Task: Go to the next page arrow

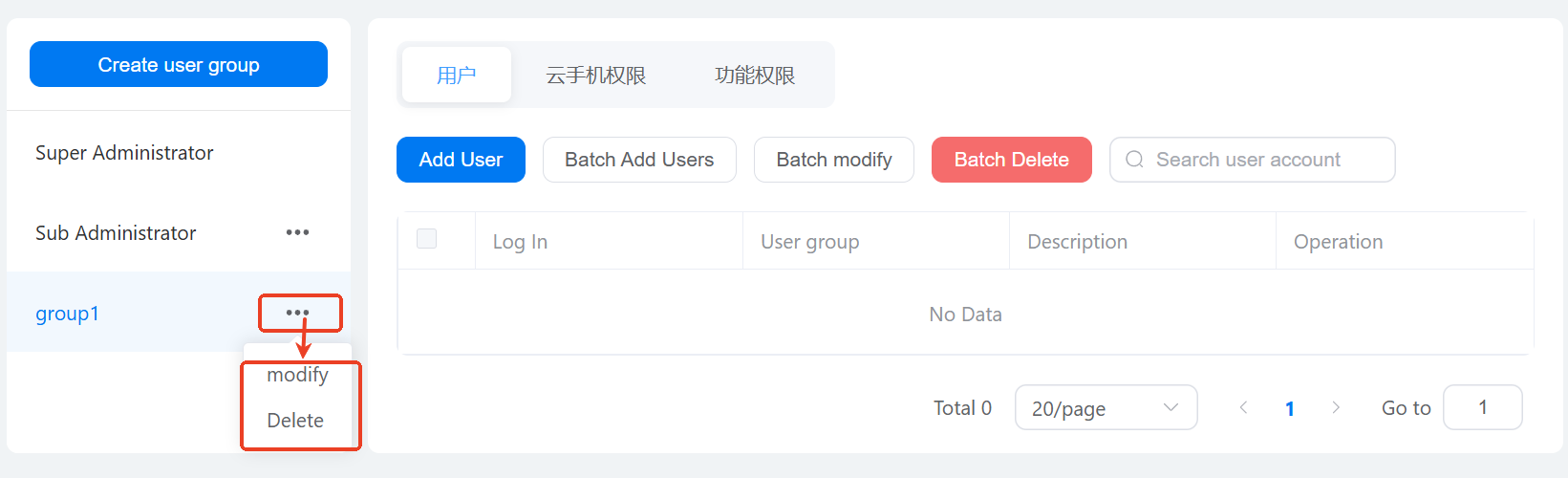Action: click(x=1336, y=407)
